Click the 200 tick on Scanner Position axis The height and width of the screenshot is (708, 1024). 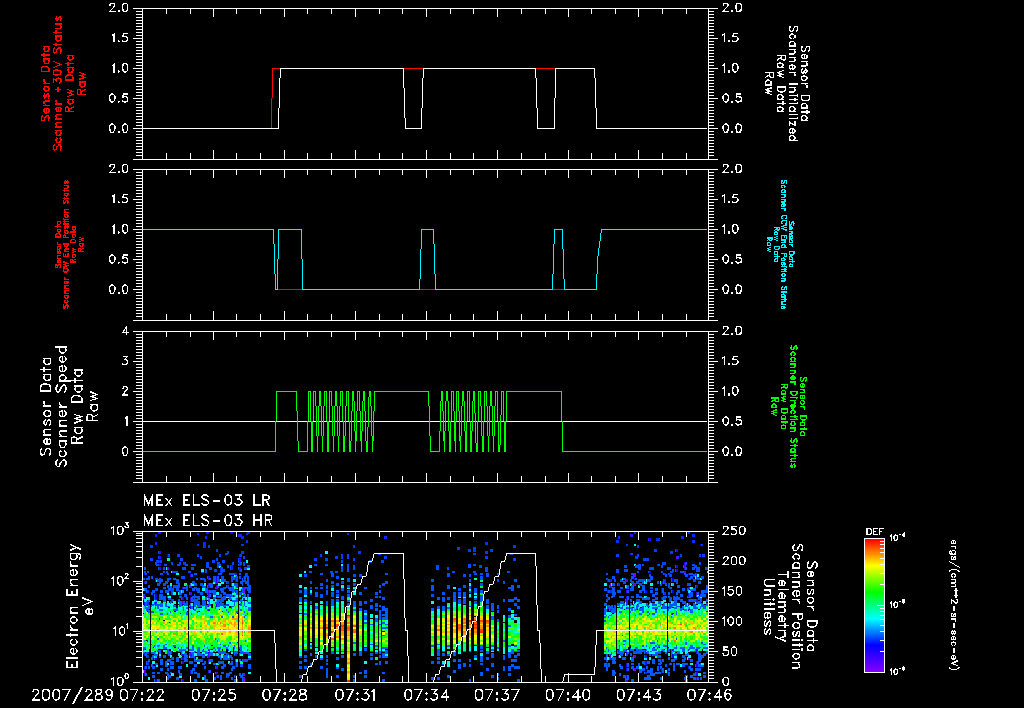pos(734,561)
